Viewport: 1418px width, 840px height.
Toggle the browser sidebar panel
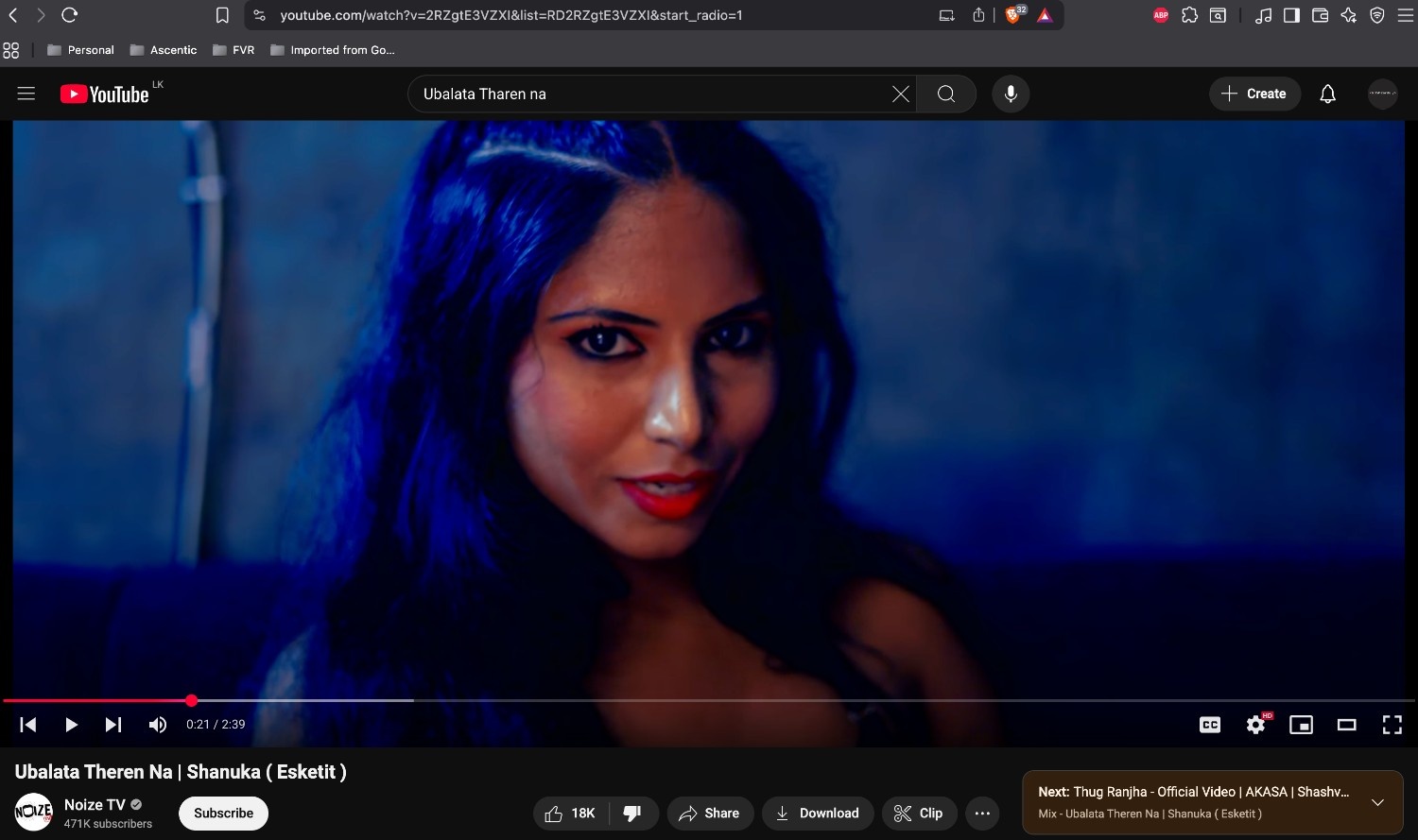coord(1291,15)
